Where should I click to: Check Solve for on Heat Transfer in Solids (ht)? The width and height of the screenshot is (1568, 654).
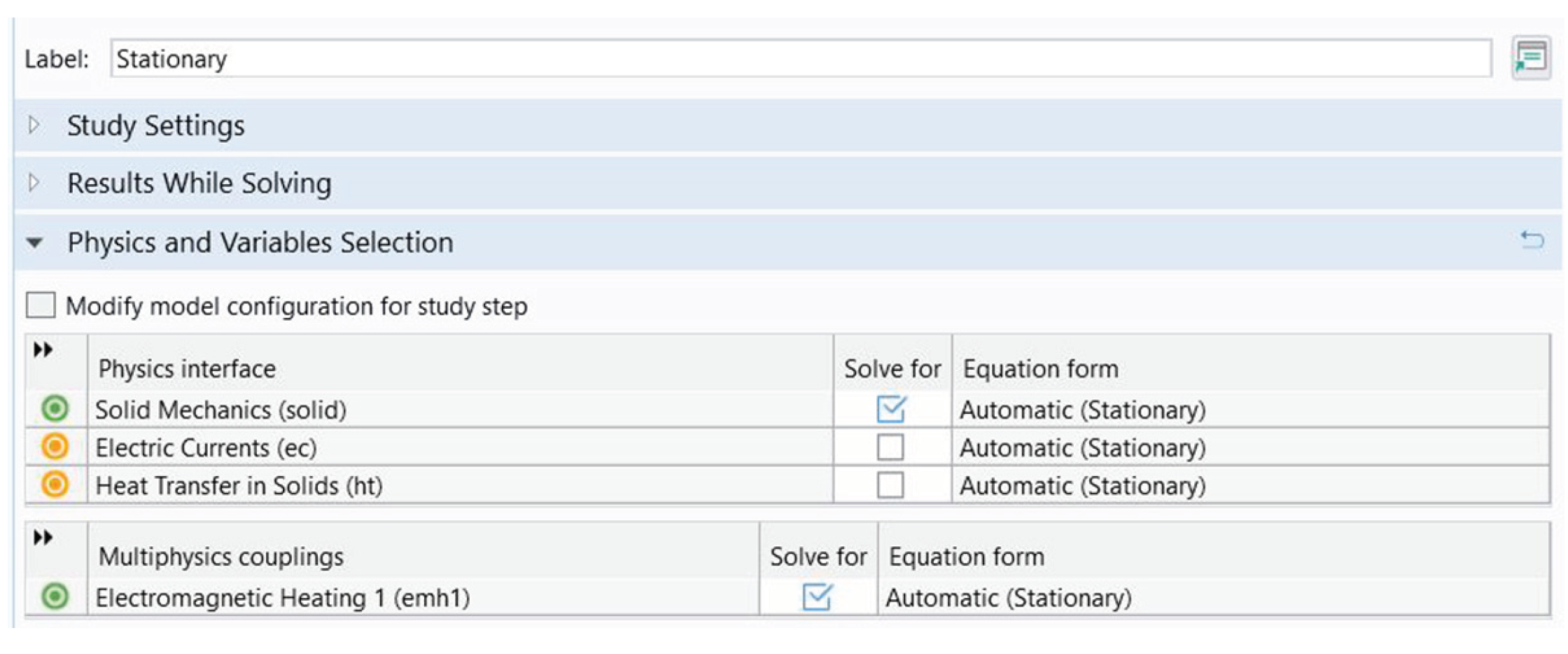[891, 485]
